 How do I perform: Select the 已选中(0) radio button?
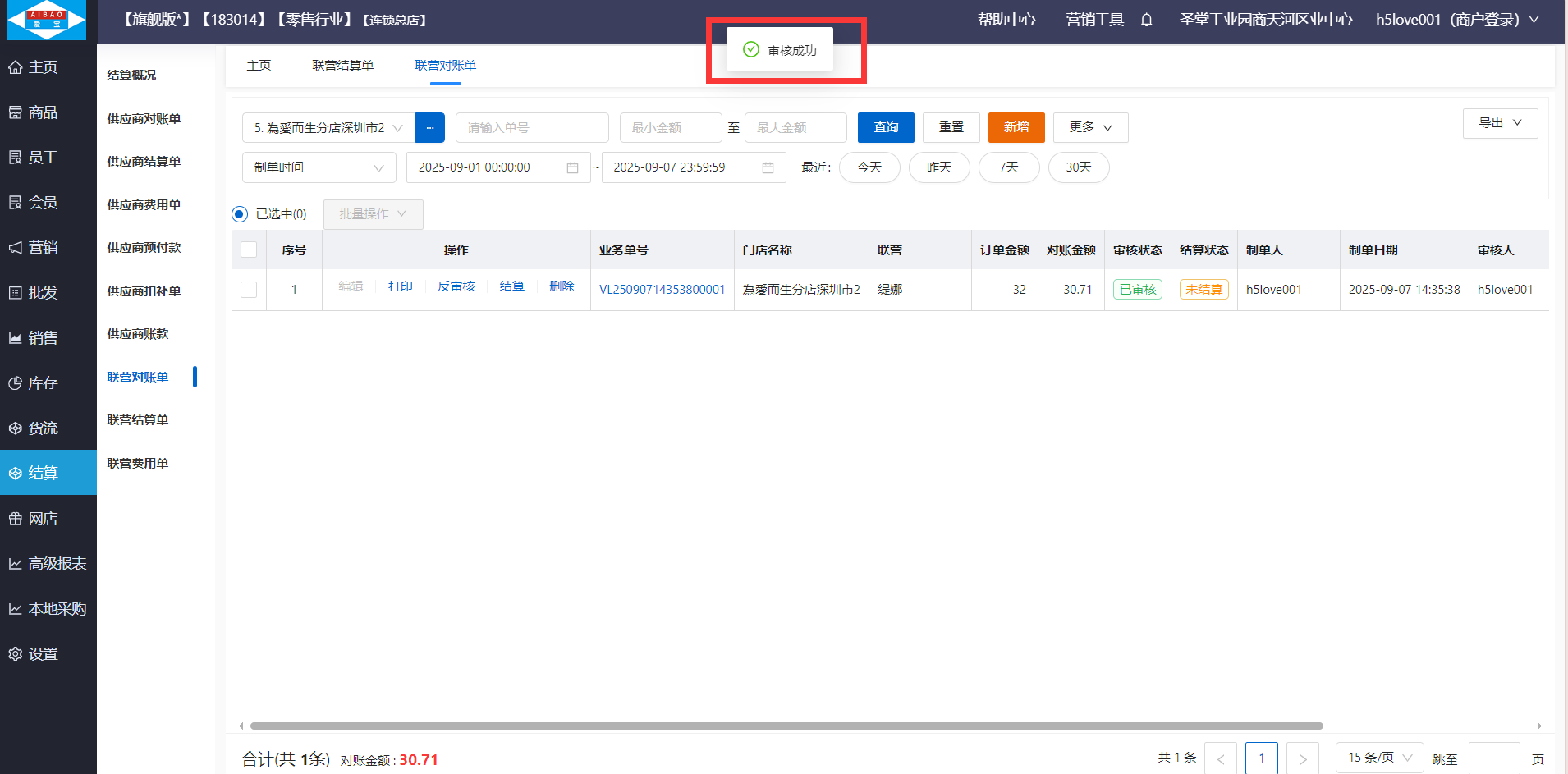[240, 214]
